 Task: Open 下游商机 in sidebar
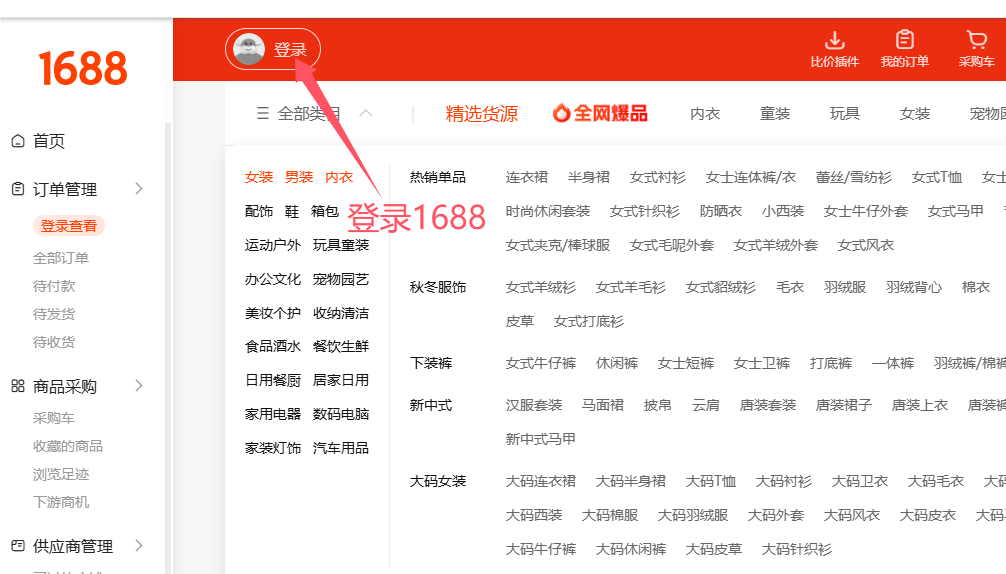(x=61, y=502)
